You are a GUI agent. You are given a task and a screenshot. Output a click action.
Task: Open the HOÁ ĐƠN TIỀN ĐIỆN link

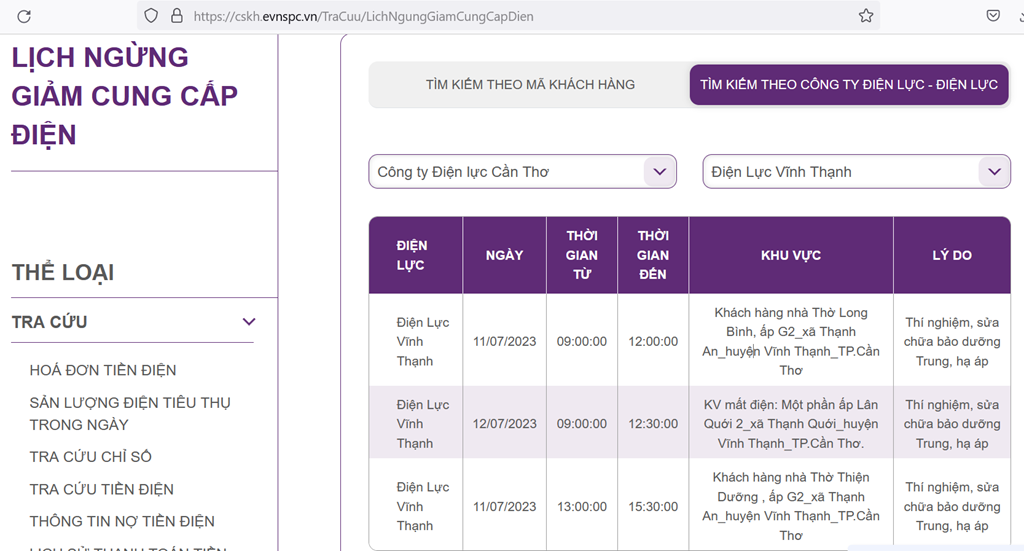coord(103,370)
